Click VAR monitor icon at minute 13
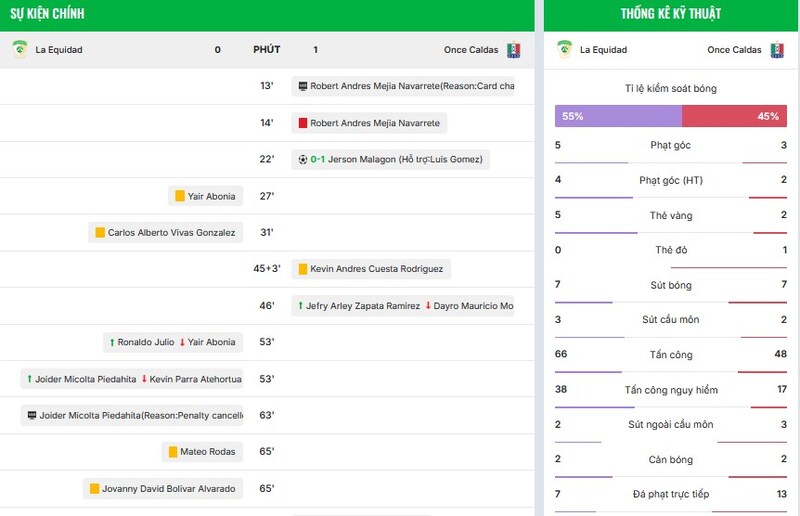The width and height of the screenshot is (800, 516). point(302,86)
